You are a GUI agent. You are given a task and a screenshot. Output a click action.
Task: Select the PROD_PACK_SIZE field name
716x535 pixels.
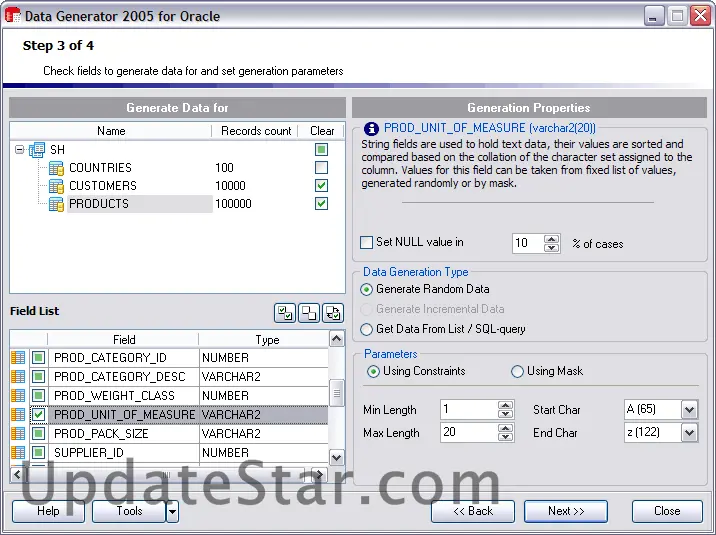[101, 434]
